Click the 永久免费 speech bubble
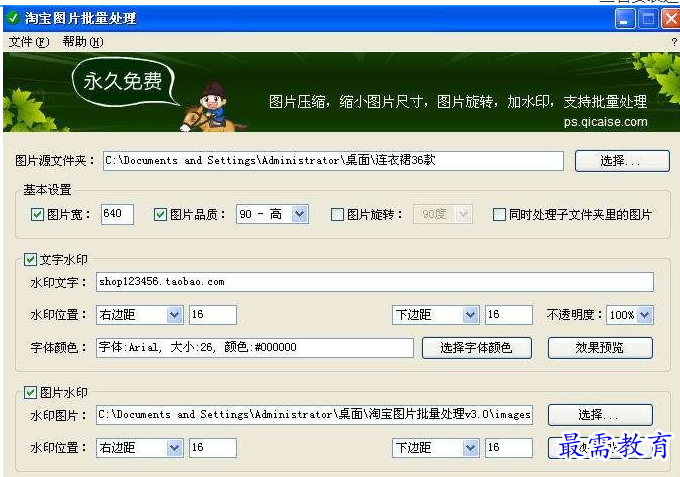The image size is (680, 477). [x=124, y=82]
